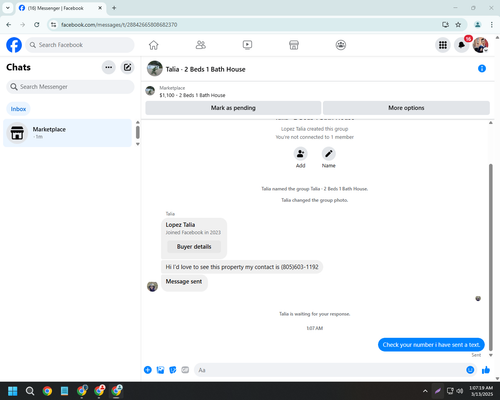
Task: Open the Marketplace listing $1,100 link
Action: (x=192, y=95)
